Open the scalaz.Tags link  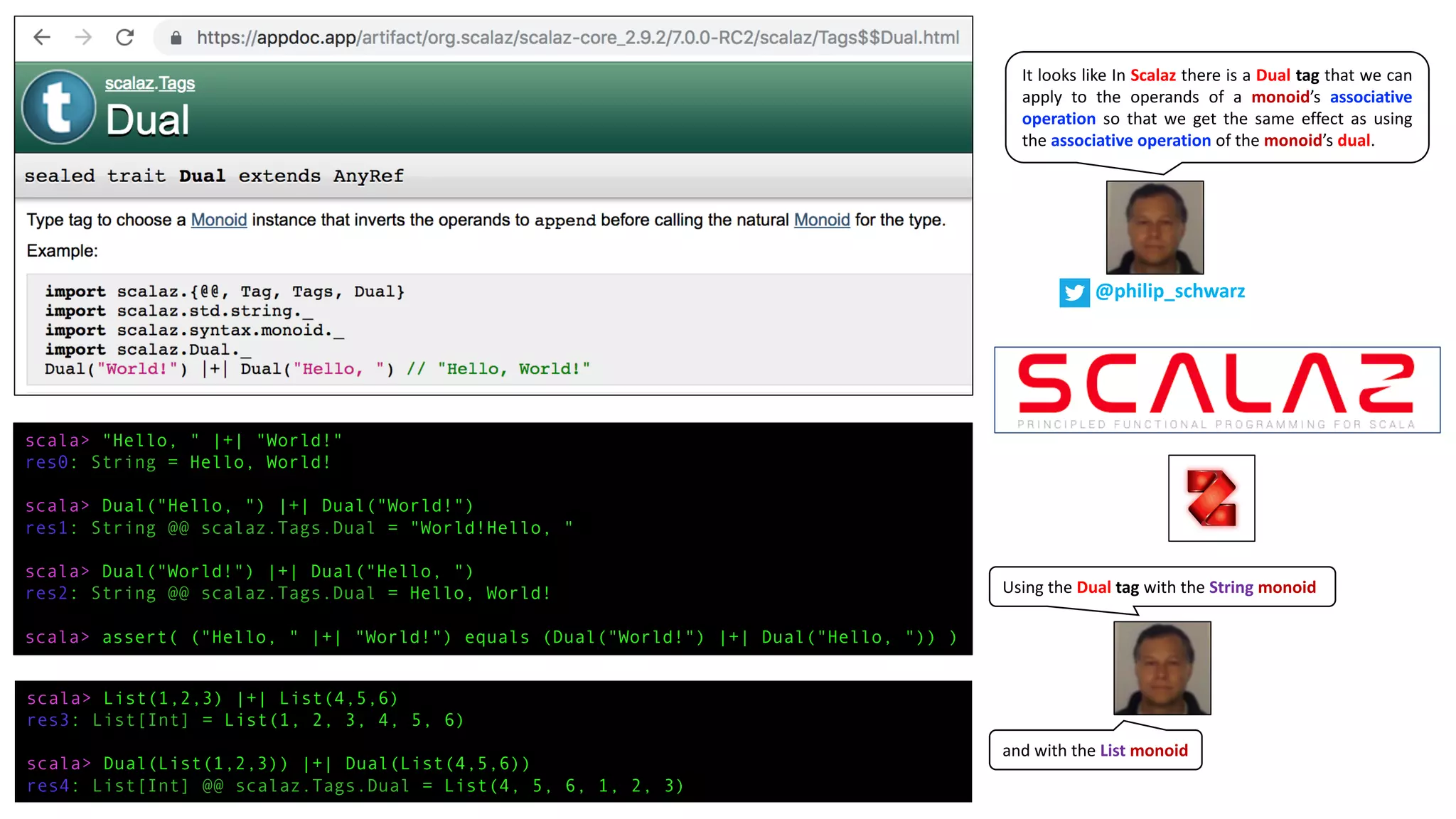click(149, 83)
